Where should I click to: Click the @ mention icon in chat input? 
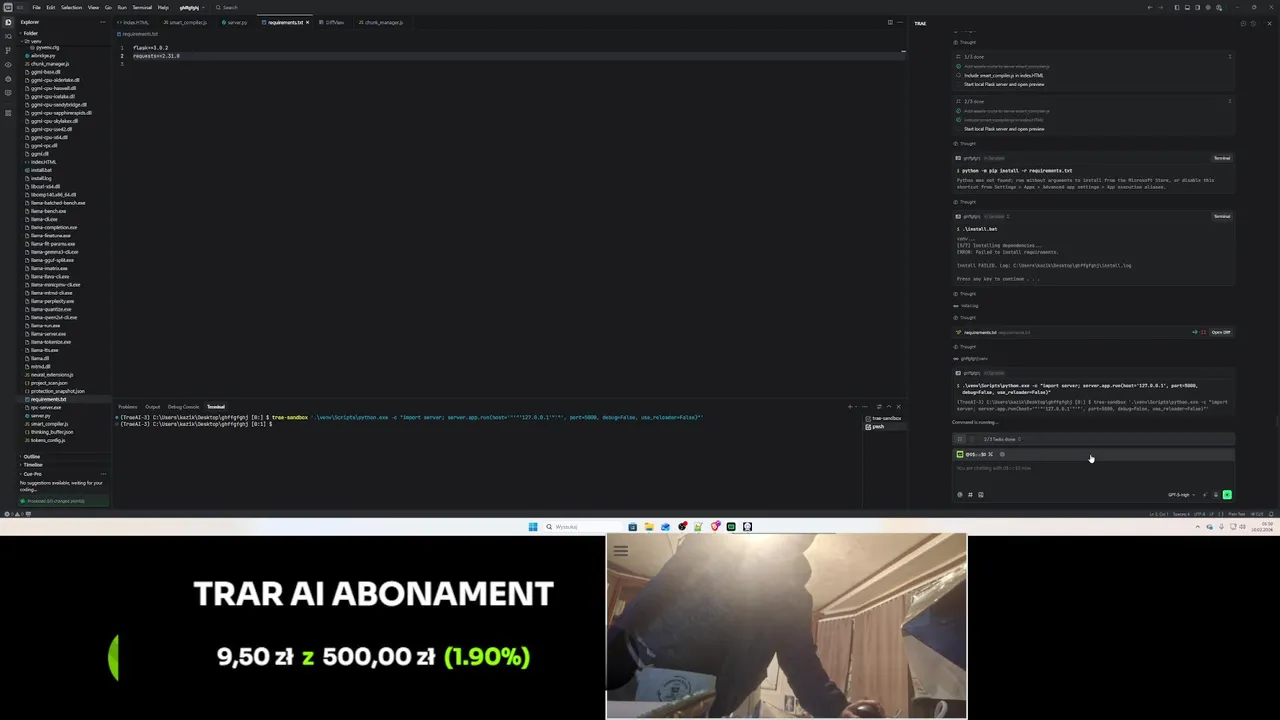[x=960, y=494]
